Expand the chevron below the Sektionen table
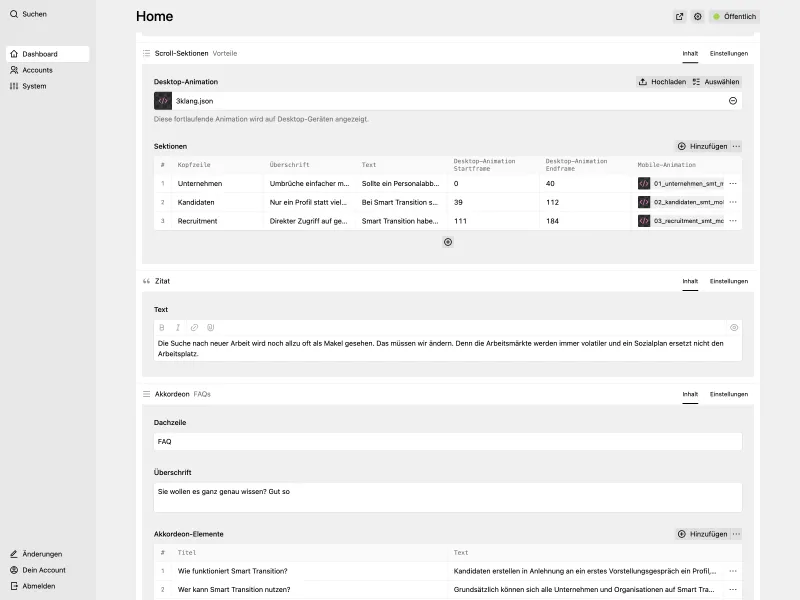Screen dimensions: 800x600 pos(447,242)
